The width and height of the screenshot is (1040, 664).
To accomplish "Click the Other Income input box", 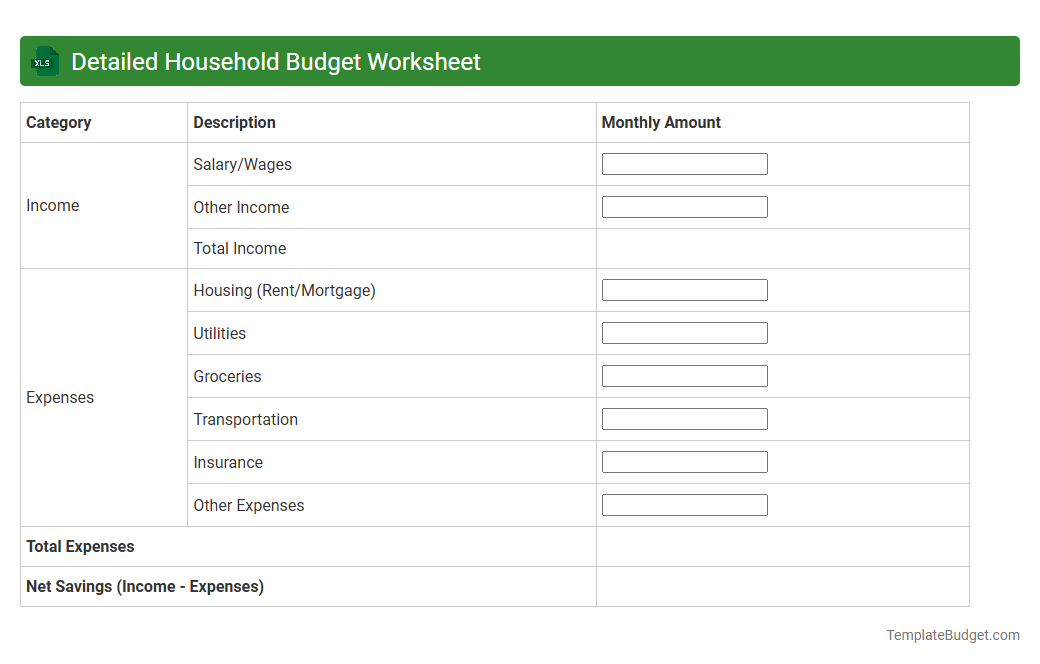I will [684, 206].
